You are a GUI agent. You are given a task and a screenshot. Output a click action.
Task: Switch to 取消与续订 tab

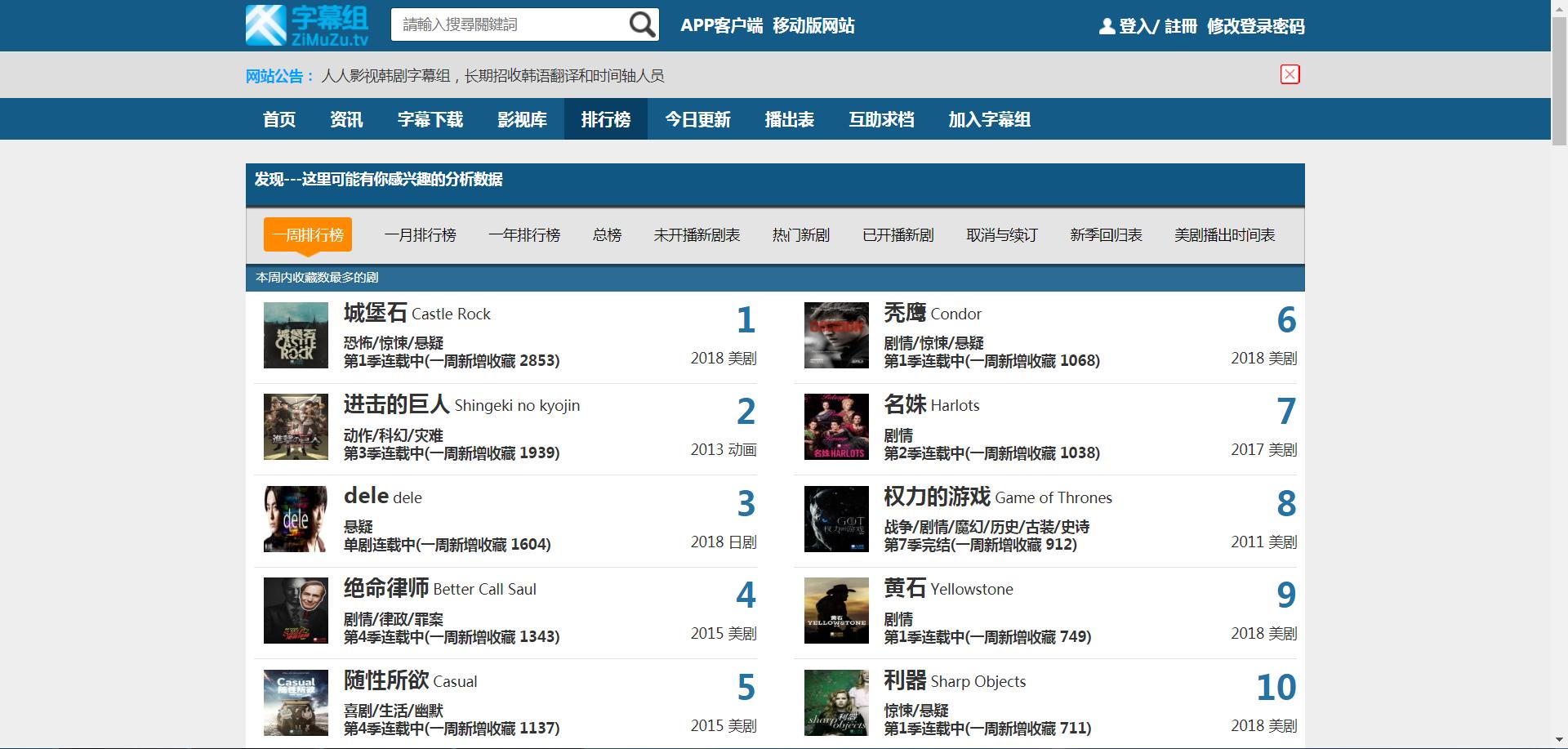click(x=1002, y=235)
